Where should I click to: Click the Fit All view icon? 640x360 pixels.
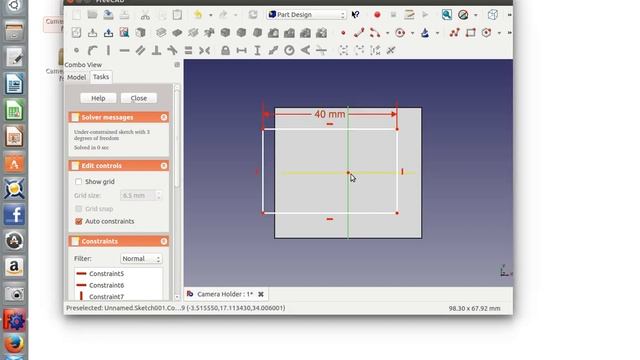coord(447,15)
